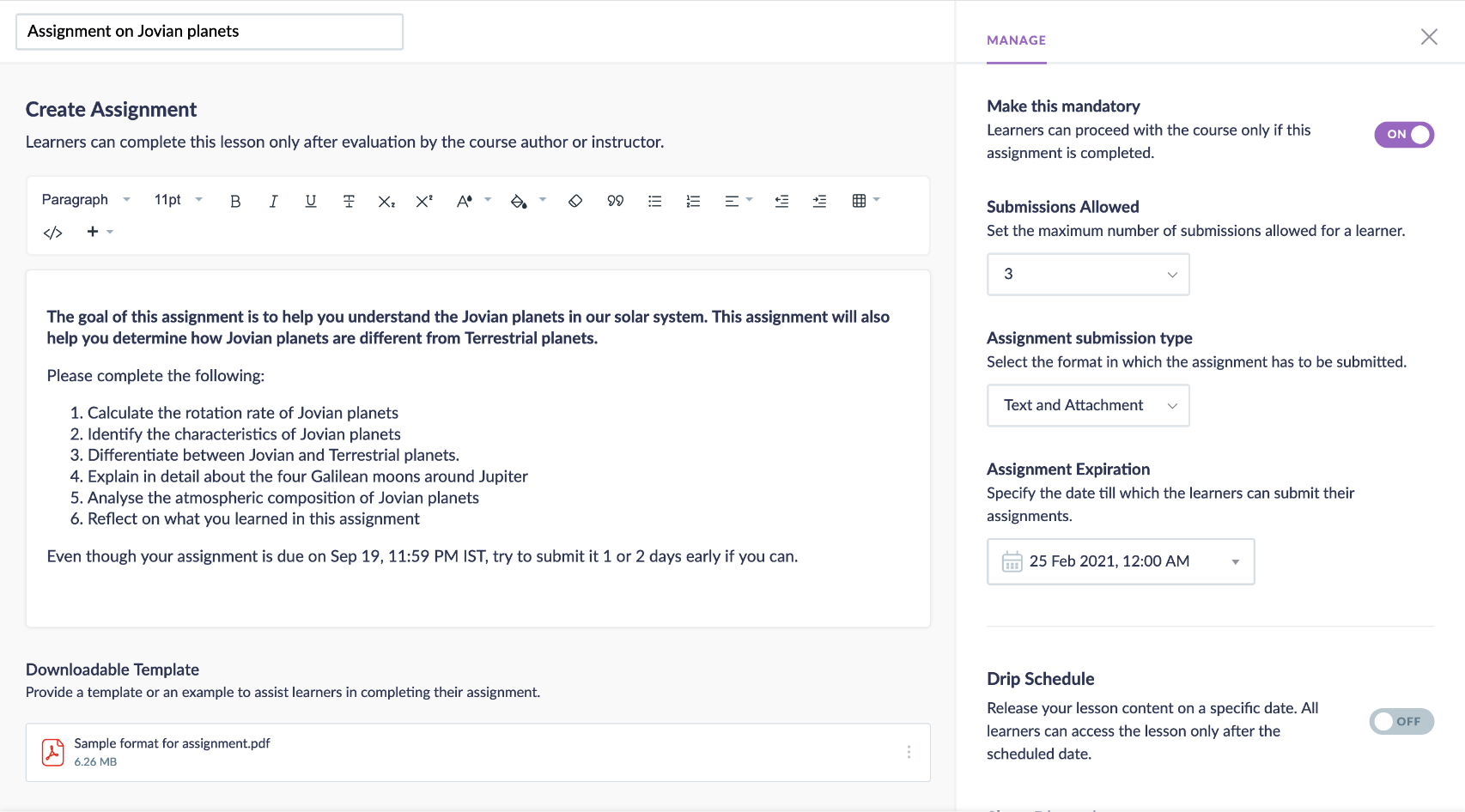Open source code view

[x=53, y=233]
